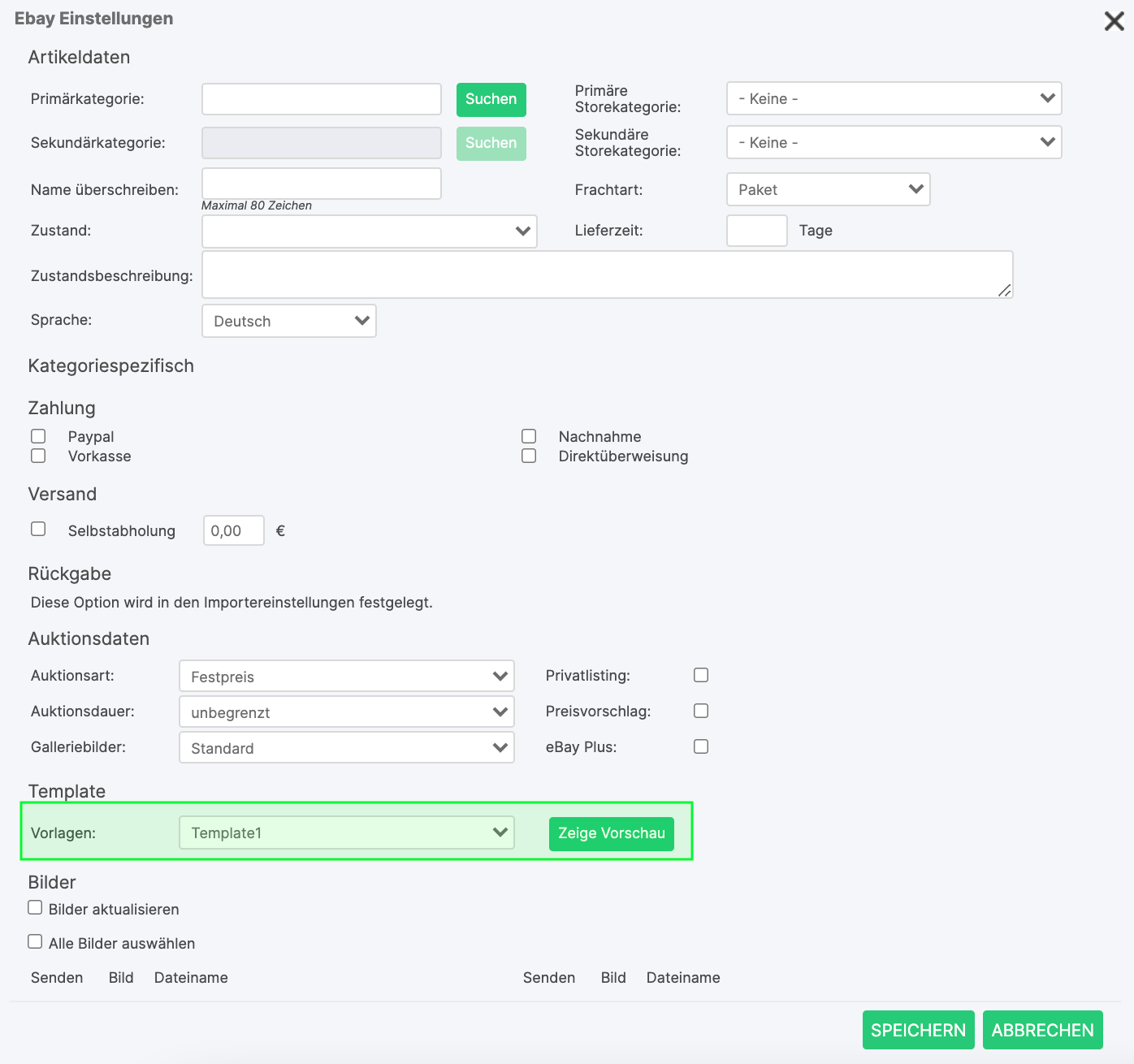The image size is (1134, 1064).
Task: Expand the Frachtart dropdown
Action: [x=828, y=189]
